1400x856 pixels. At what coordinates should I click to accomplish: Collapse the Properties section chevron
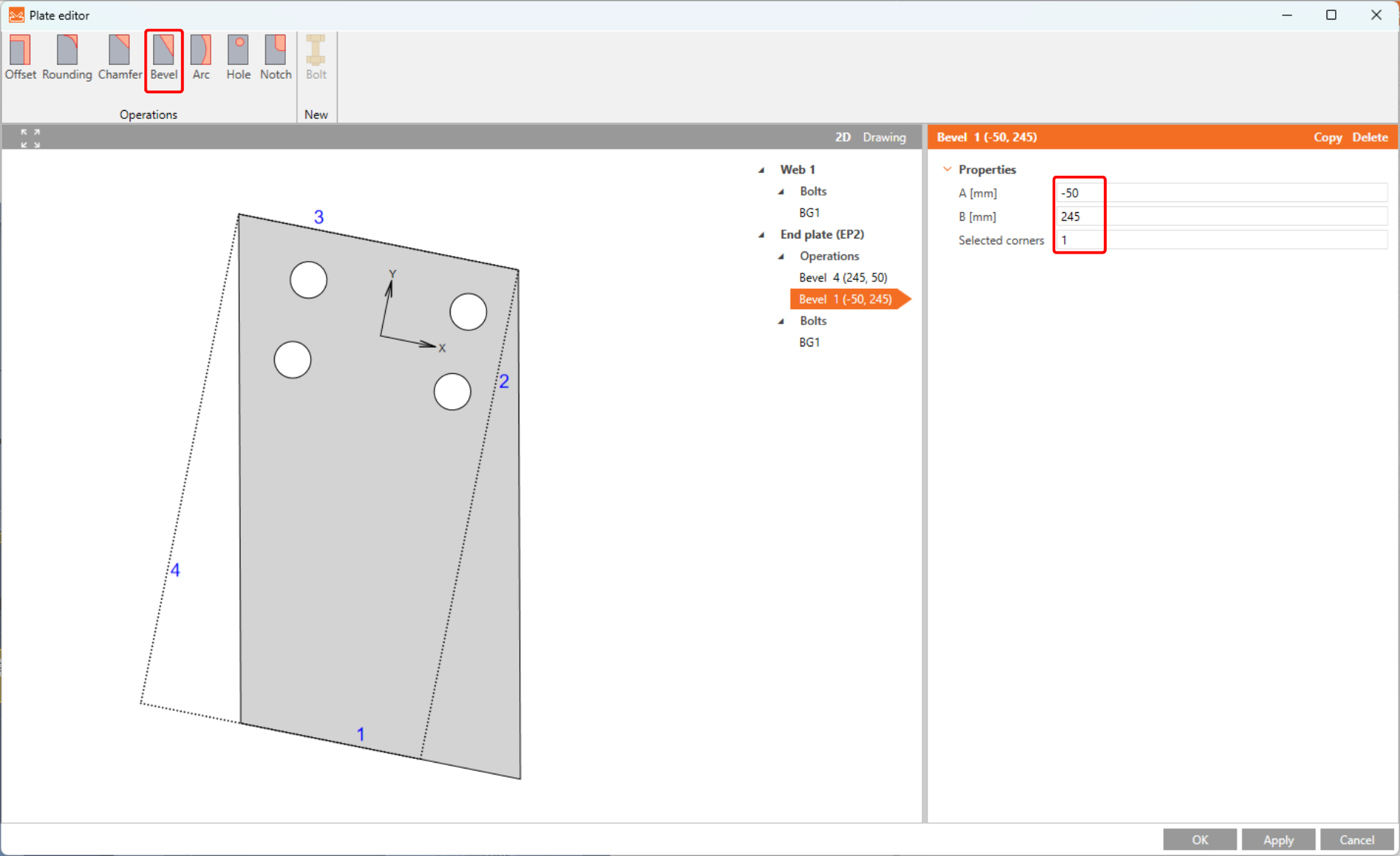tap(947, 169)
